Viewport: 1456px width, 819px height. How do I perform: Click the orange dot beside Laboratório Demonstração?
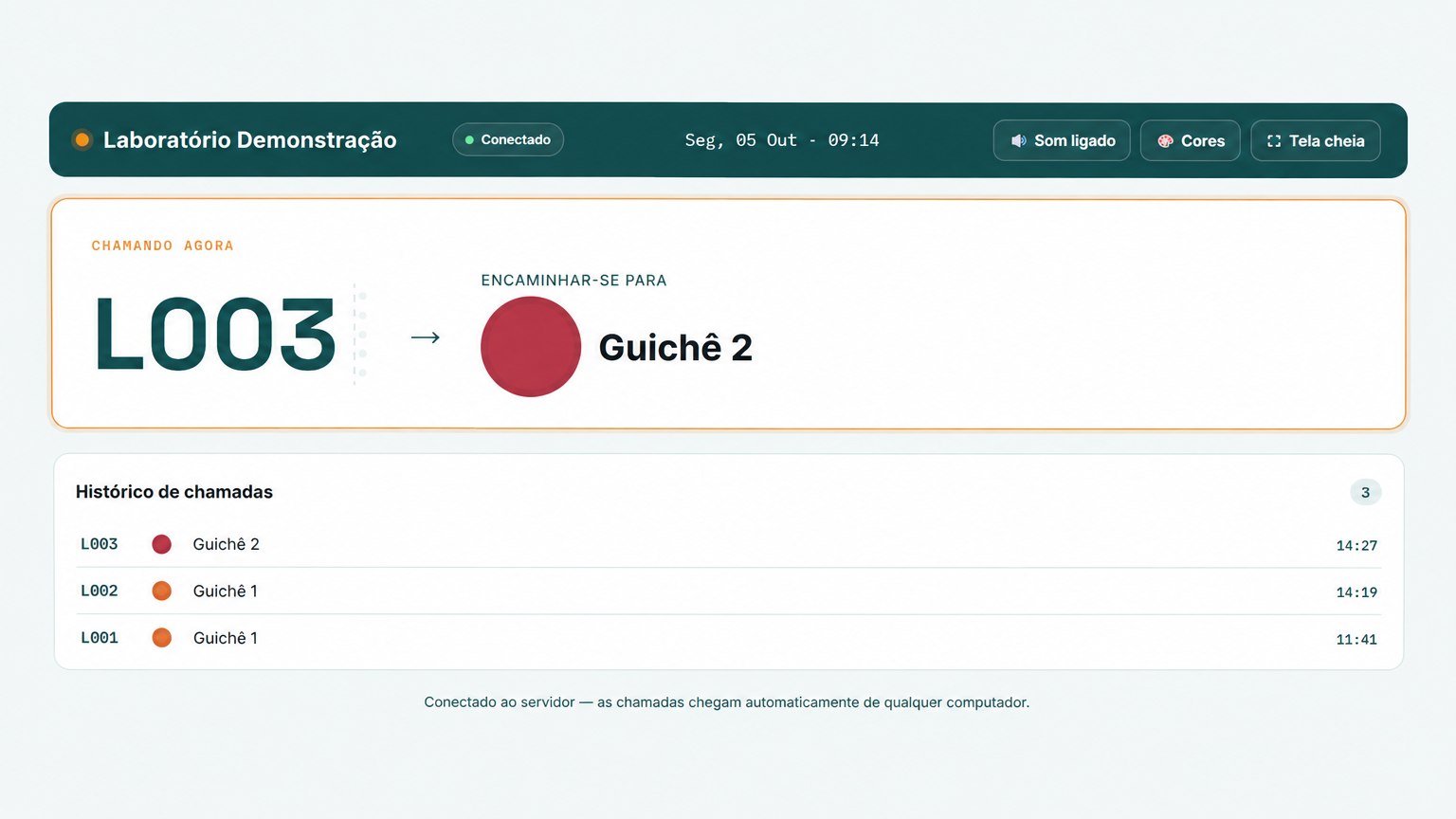pyautogui.click(x=82, y=140)
